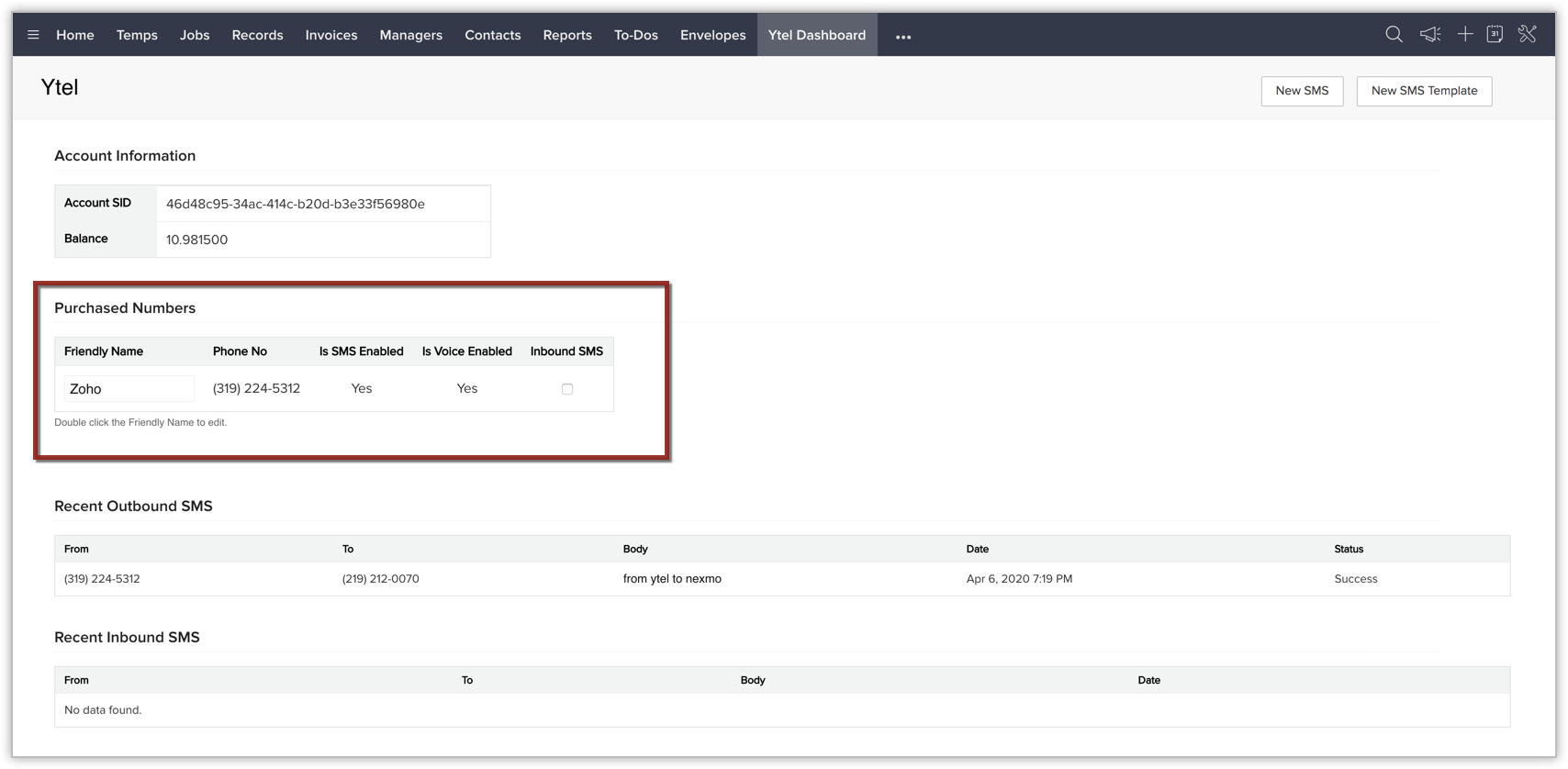Click the Zoho friendly name field

(x=129, y=389)
